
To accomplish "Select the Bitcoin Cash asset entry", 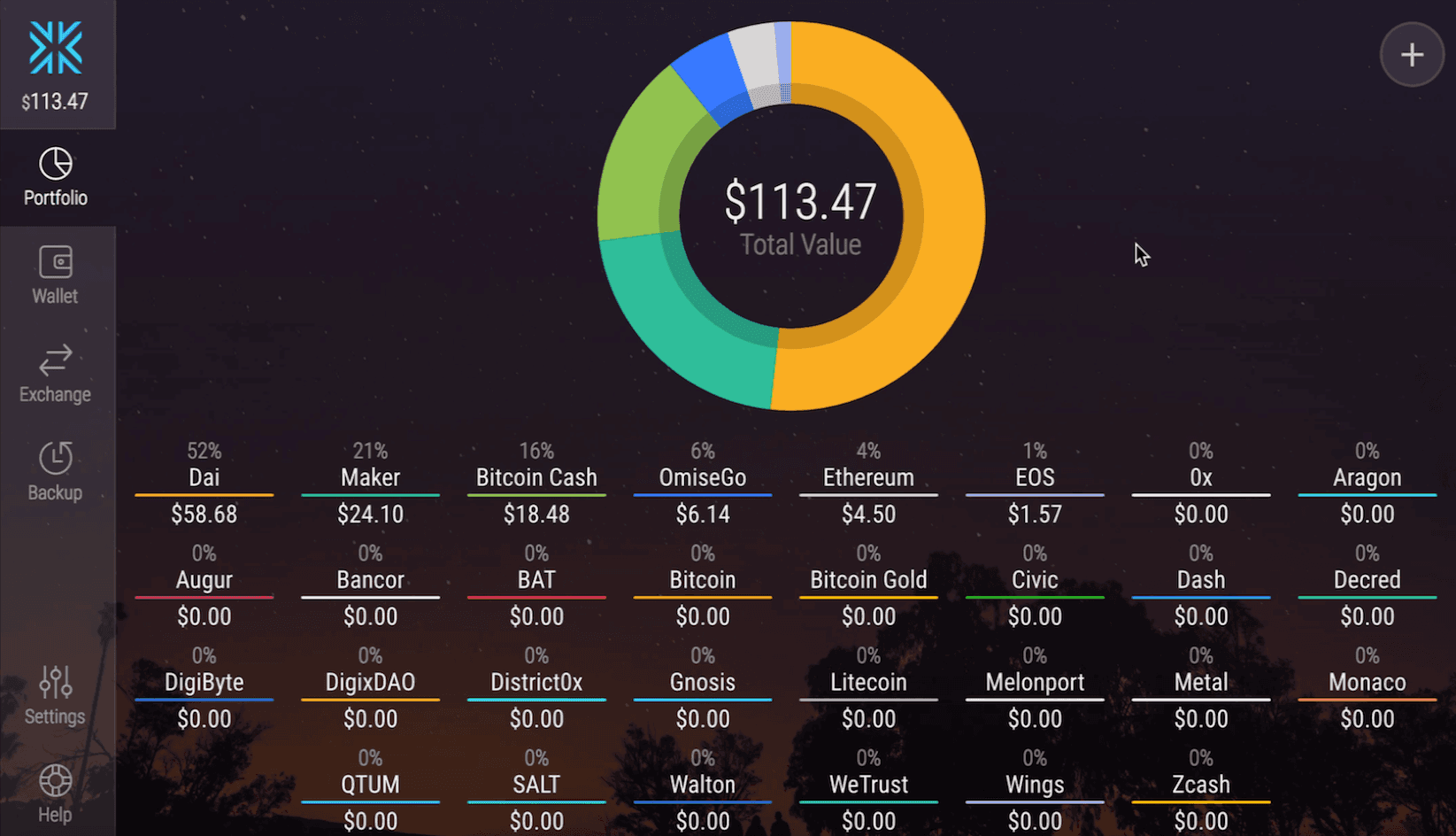I will 536,483.
